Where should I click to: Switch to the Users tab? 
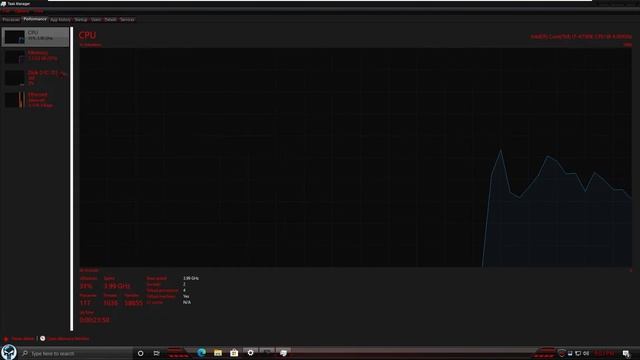pos(96,19)
